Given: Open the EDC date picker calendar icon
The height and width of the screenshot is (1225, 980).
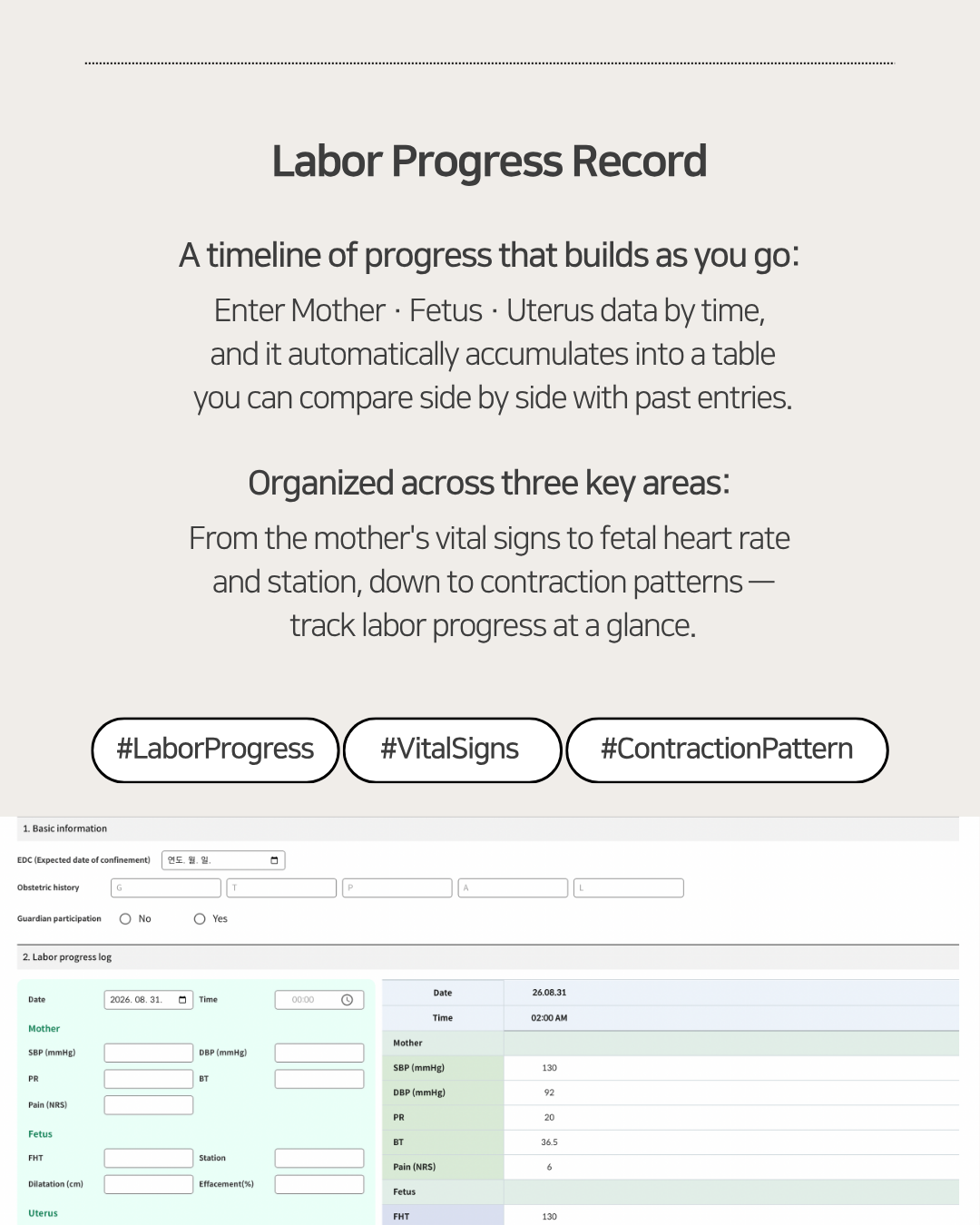Looking at the screenshot, I should [x=274, y=860].
